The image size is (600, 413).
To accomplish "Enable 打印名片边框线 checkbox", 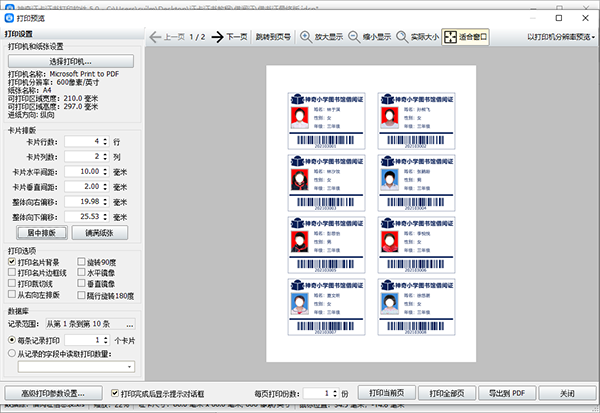I will (12, 272).
